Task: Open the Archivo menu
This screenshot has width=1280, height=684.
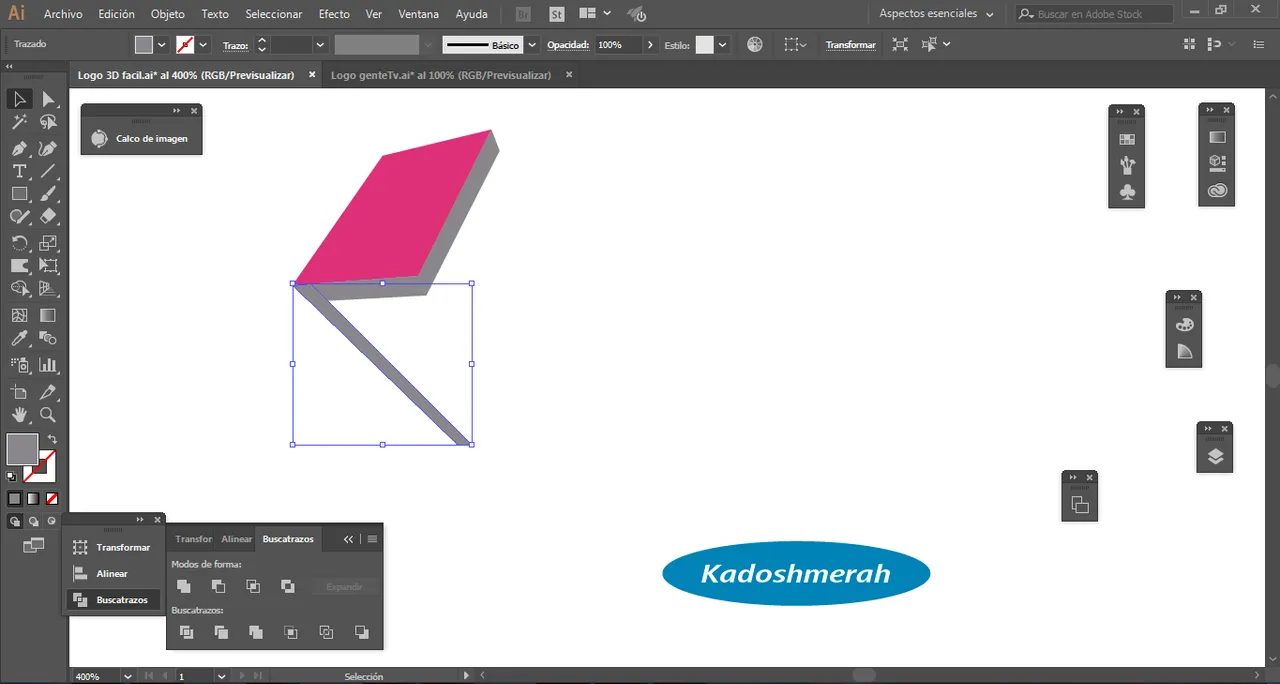Action: click(x=63, y=14)
